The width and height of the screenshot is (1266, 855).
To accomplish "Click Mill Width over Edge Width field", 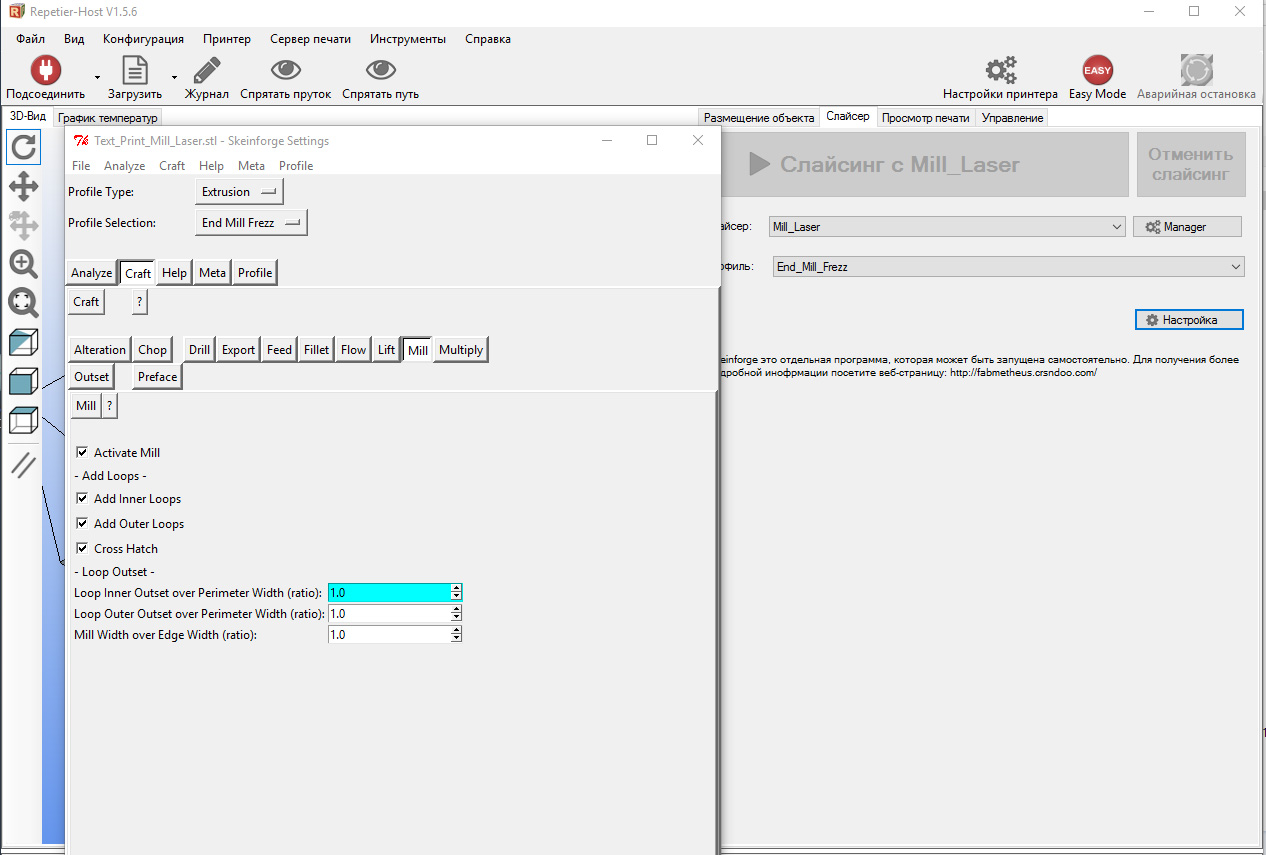I will tap(389, 635).
